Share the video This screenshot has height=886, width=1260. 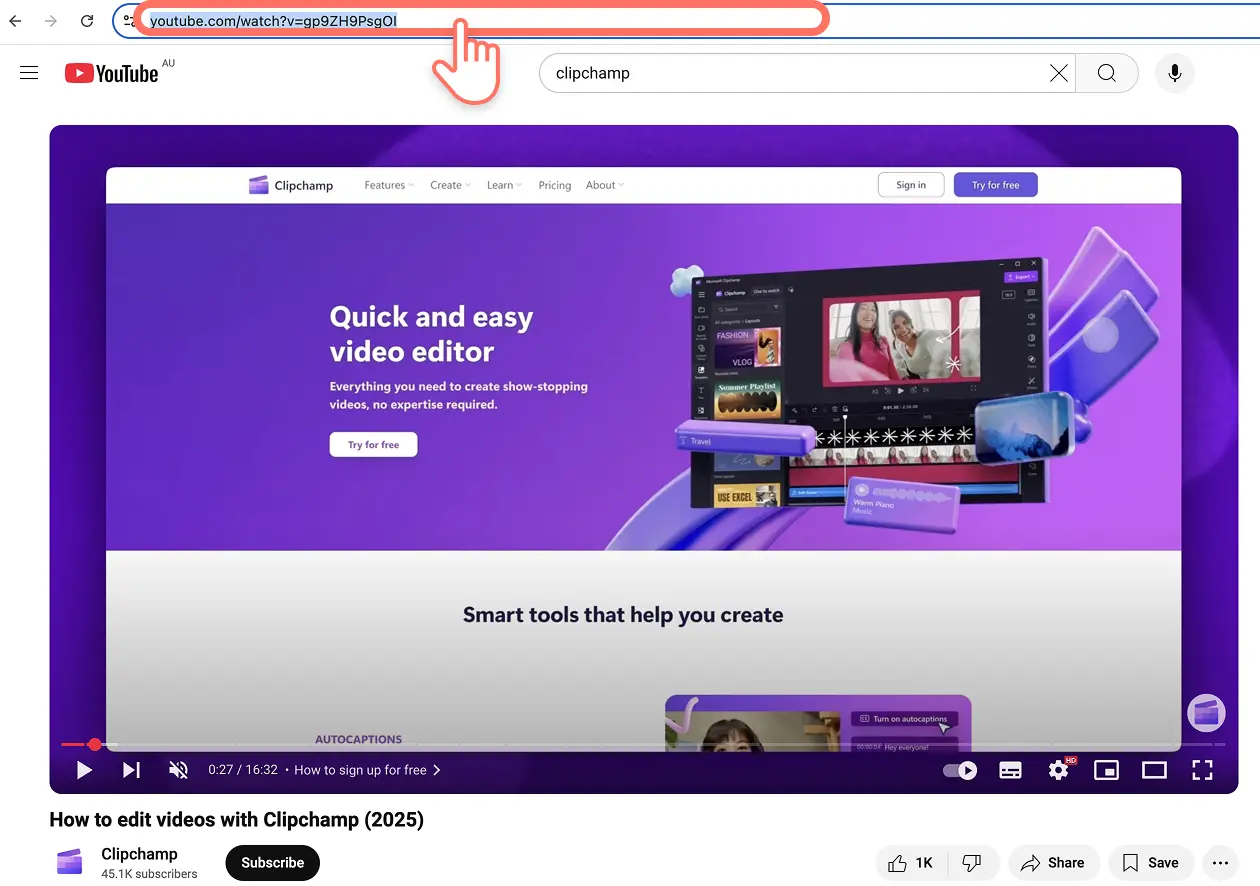click(x=1054, y=863)
